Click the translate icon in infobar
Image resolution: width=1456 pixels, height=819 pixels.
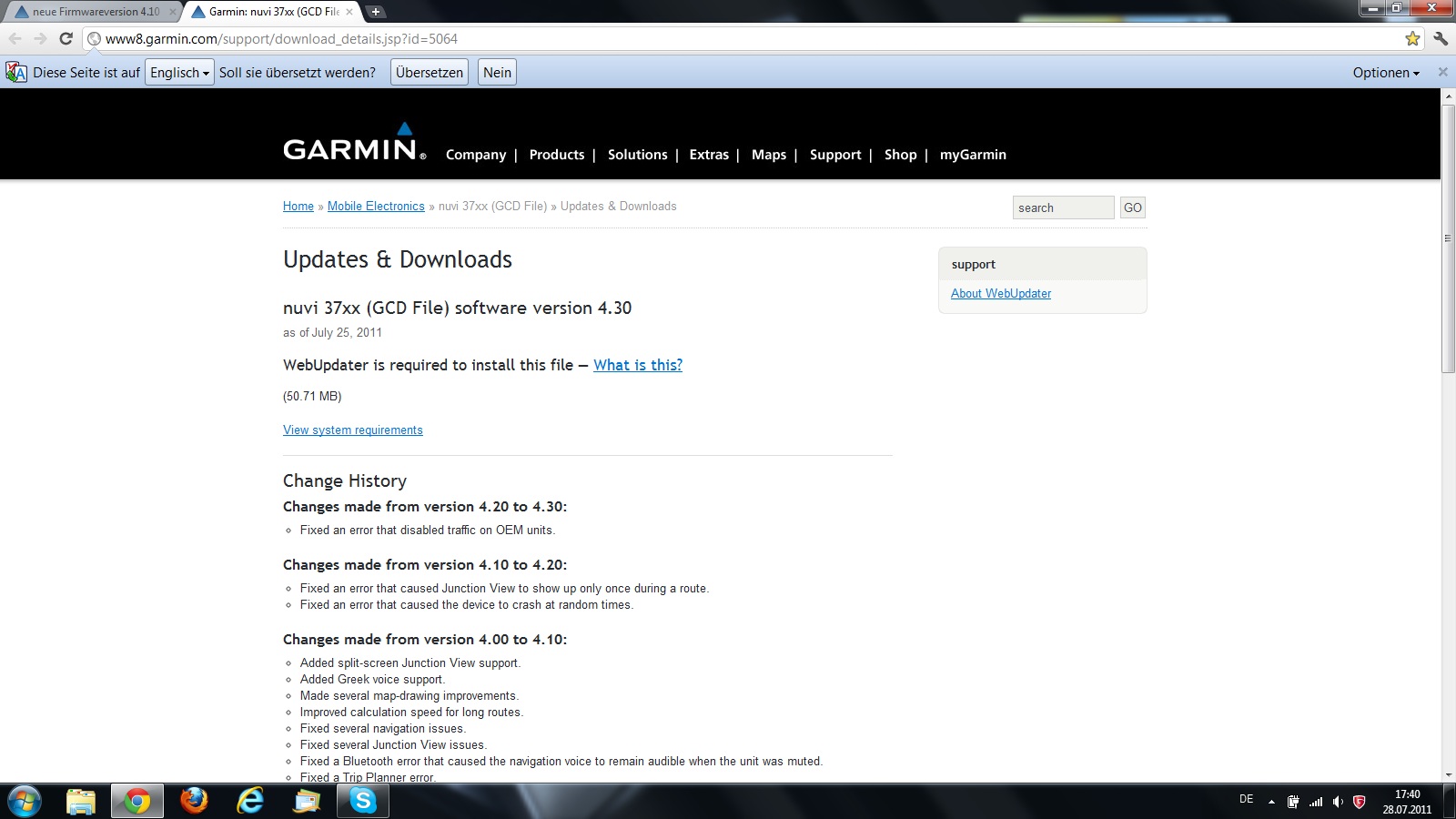click(x=15, y=72)
